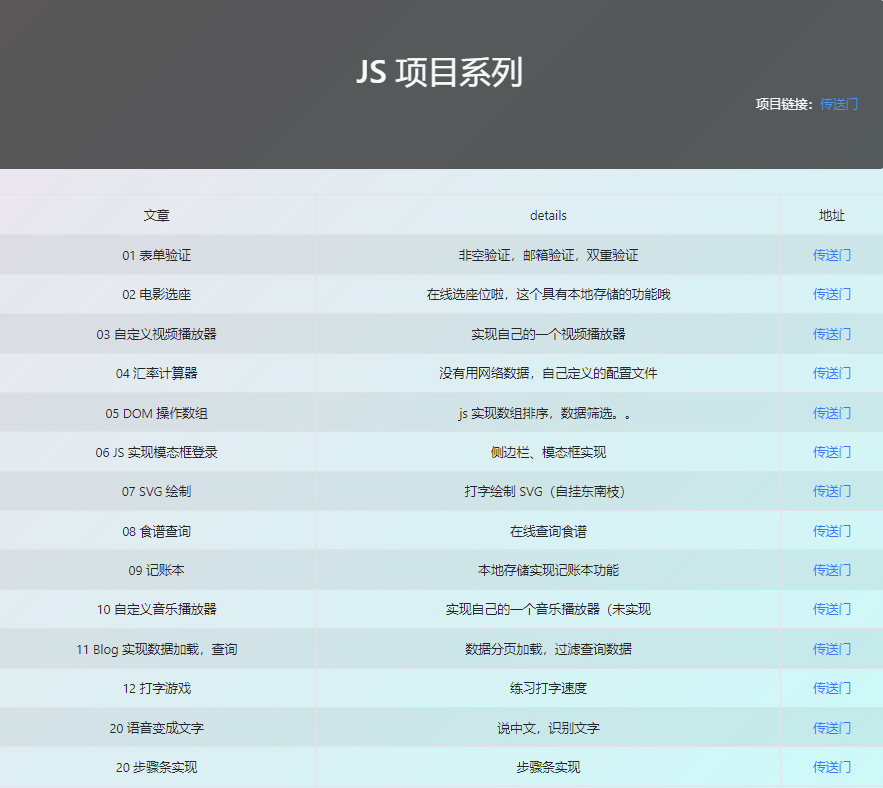Open the 项目链接 传送门 link in the header

click(x=838, y=104)
